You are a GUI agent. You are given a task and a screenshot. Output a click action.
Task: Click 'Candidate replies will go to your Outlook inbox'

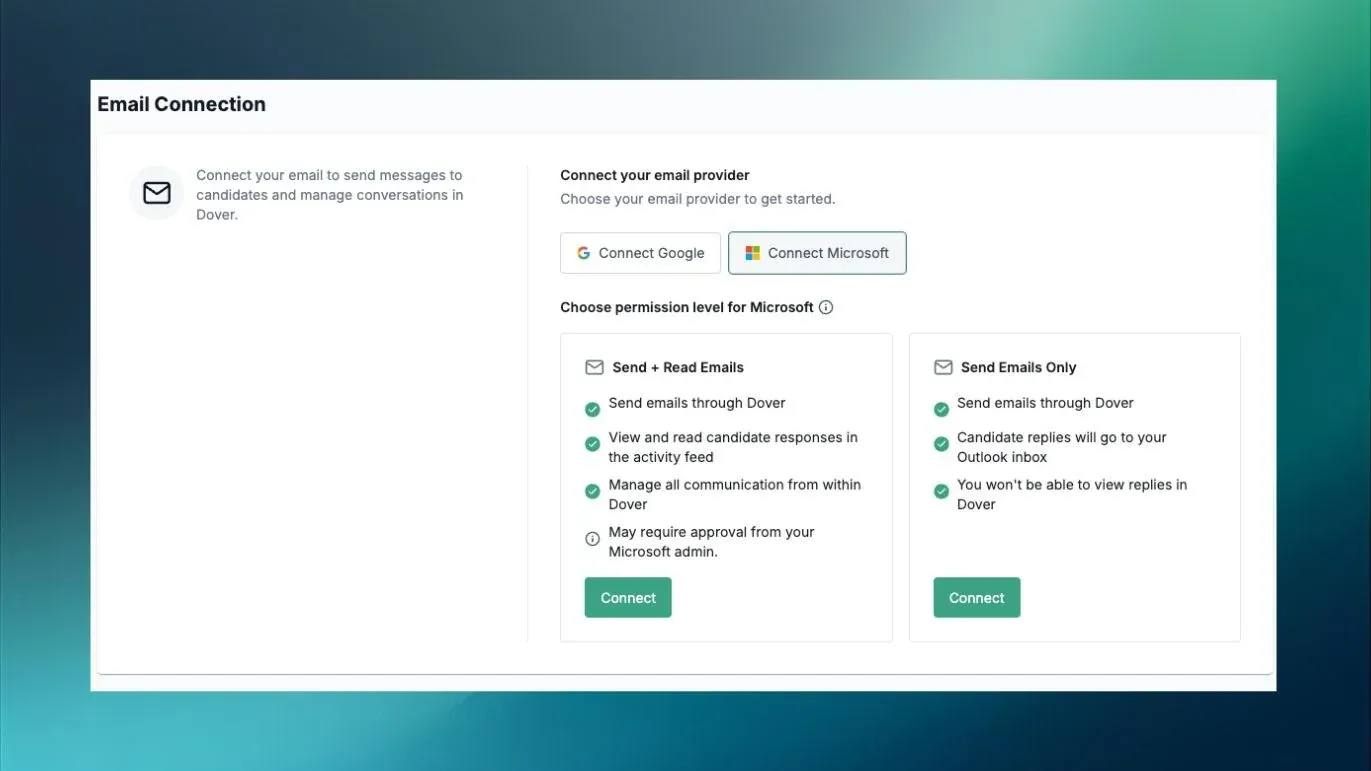[1062, 447]
